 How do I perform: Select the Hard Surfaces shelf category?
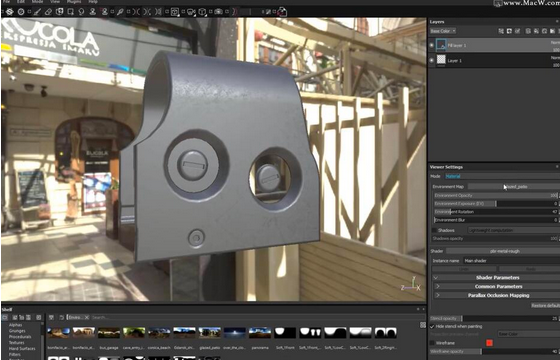pos(22,349)
